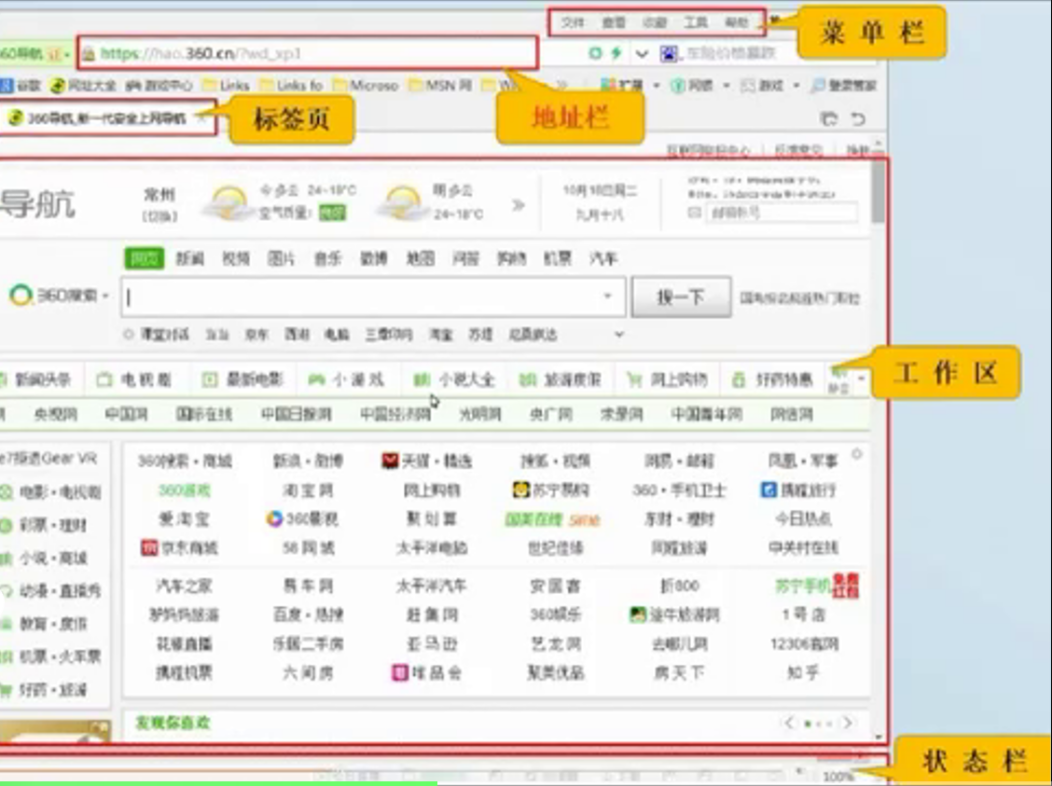1052x786 pixels.
Task: Click tomorrow's cloudy weather icon
Action: click(401, 203)
